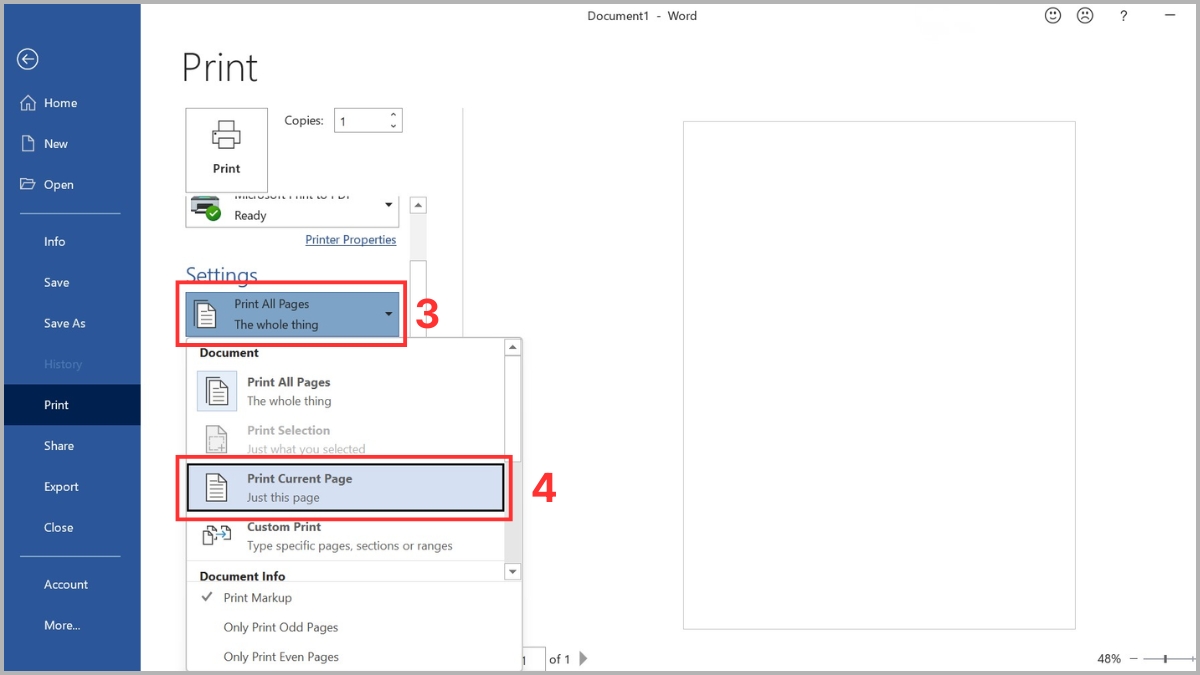Screen dimensions: 1200x675
Task: Click the zoom slider handle
Action: (x=1166, y=659)
